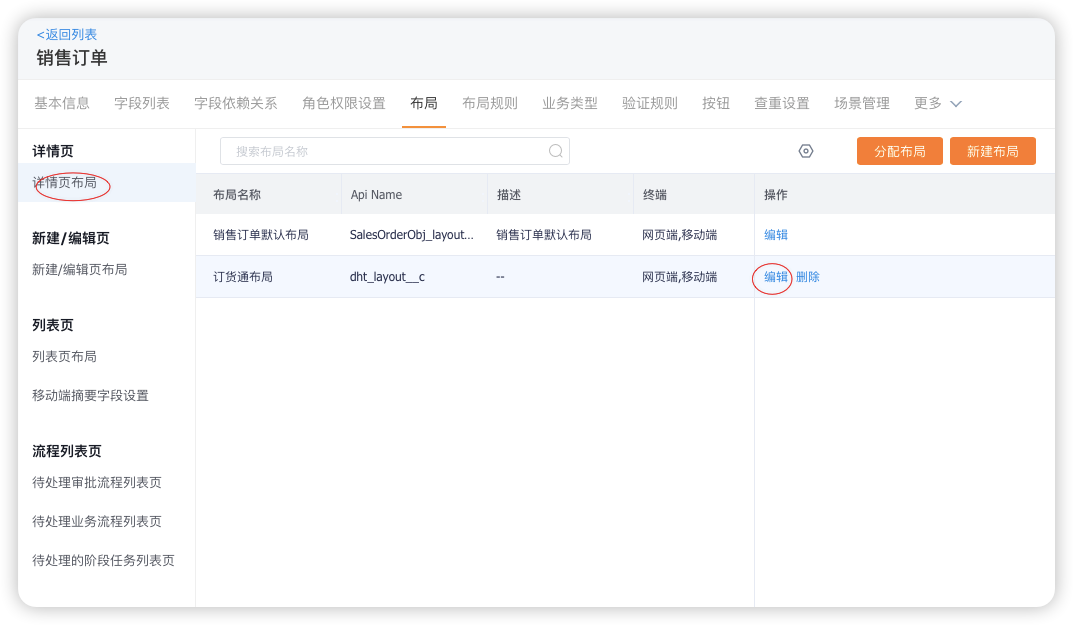The width and height of the screenshot is (1073, 625).
Task: Delete the 订货通布局 row
Action: point(807,277)
